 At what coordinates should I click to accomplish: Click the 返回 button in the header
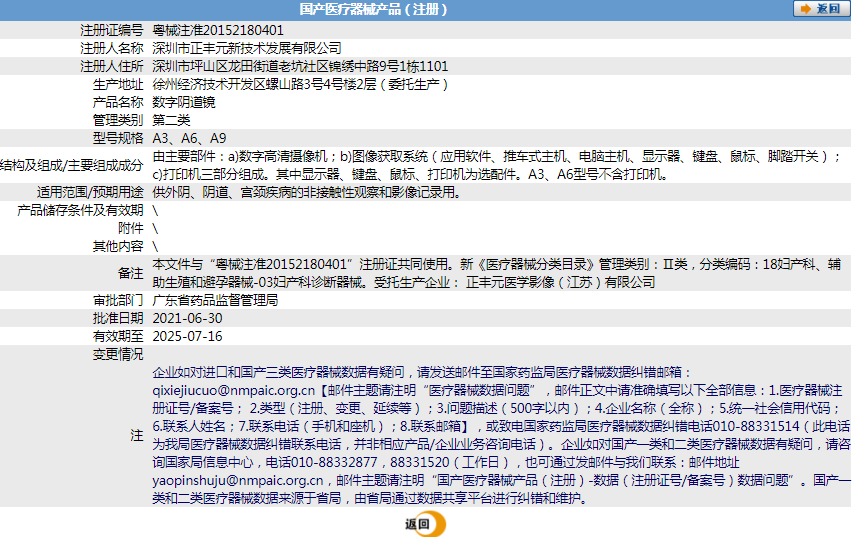coord(820,9)
